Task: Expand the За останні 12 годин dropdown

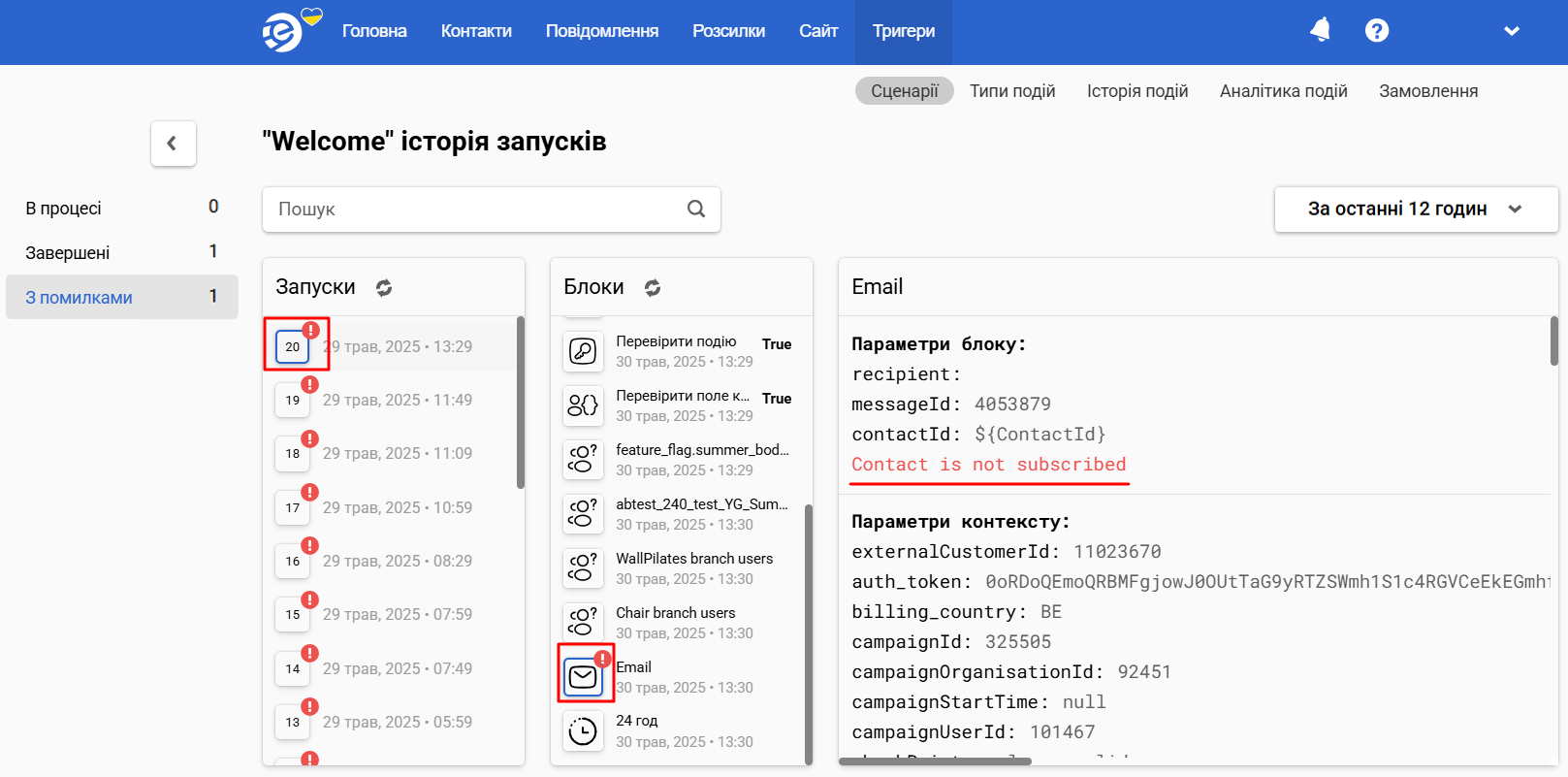Action: pos(1416,209)
